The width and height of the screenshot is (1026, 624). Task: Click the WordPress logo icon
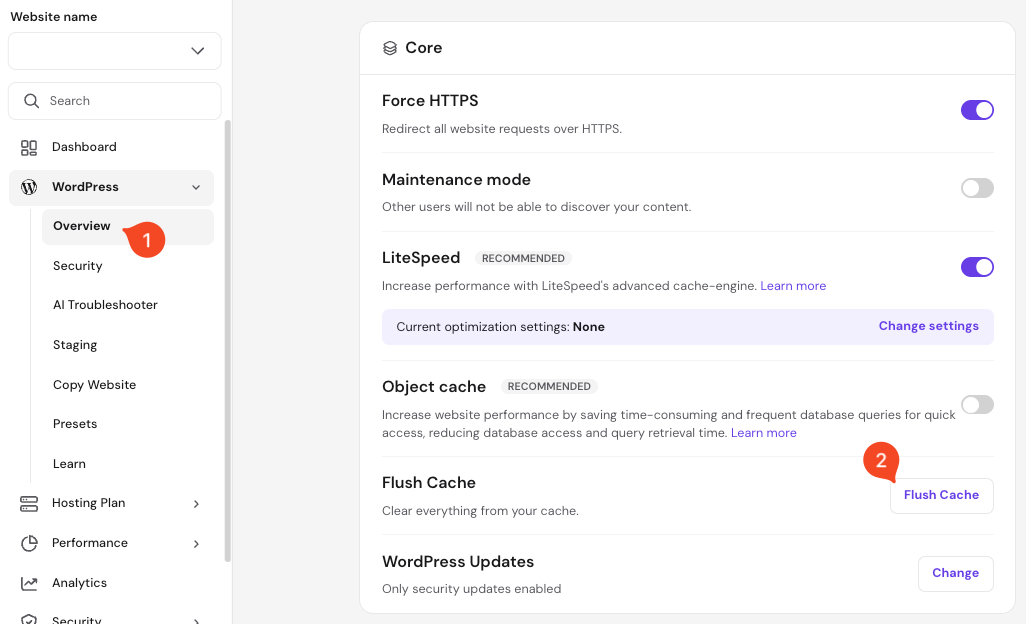tap(29, 187)
